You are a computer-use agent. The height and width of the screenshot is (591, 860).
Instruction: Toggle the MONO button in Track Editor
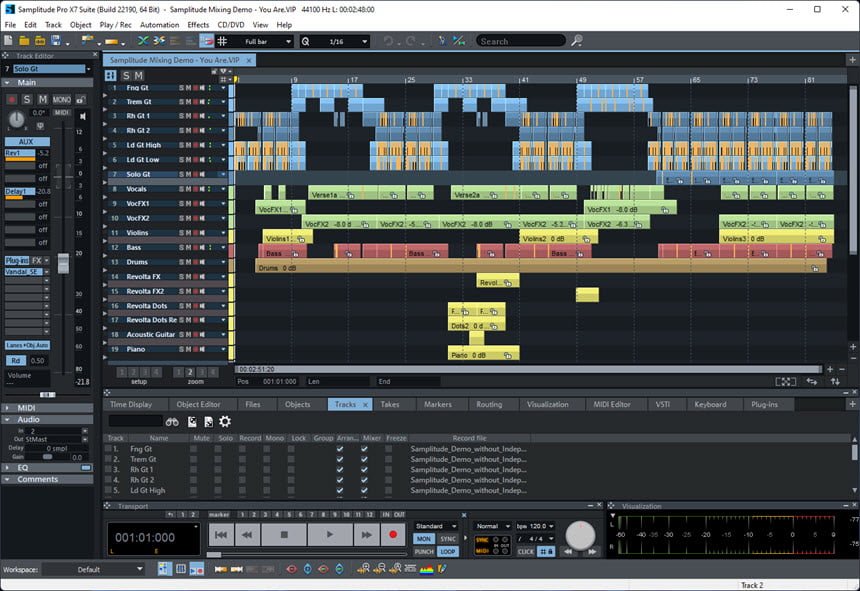point(61,99)
